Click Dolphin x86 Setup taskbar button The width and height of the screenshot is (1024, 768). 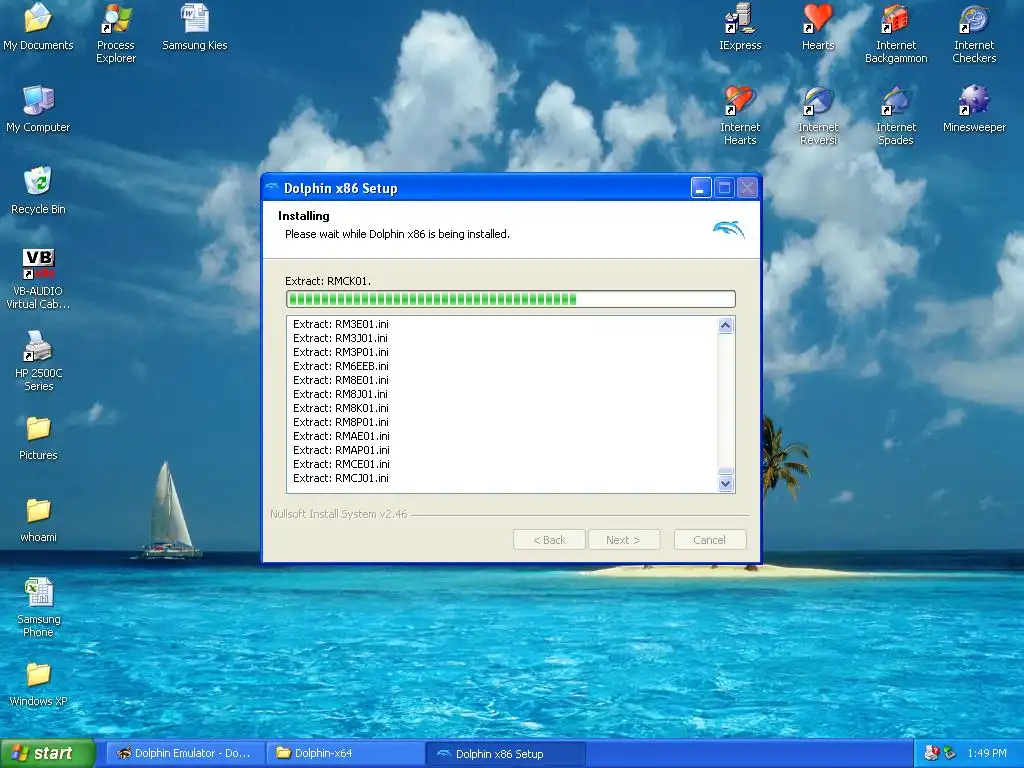coord(505,754)
